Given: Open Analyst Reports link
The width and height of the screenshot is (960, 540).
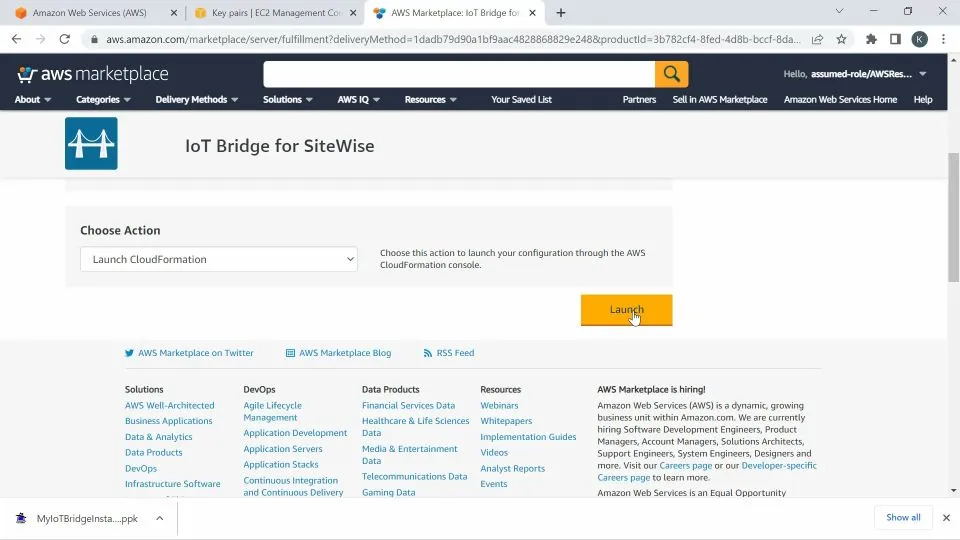Looking at the screenshot, I should pyautogui.click(x=512, y=468).
